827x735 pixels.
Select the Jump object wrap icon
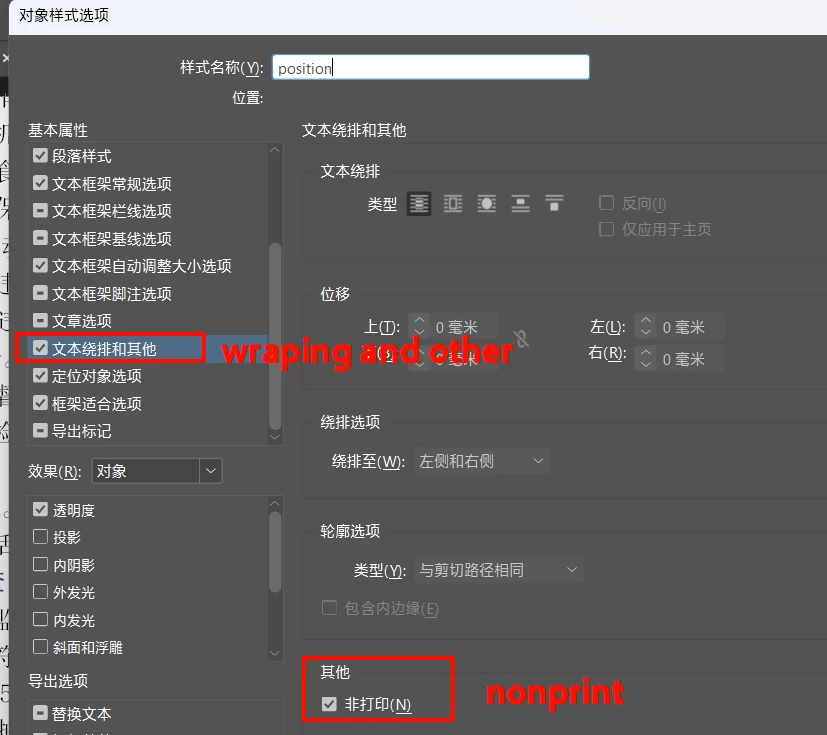point(520,204)
